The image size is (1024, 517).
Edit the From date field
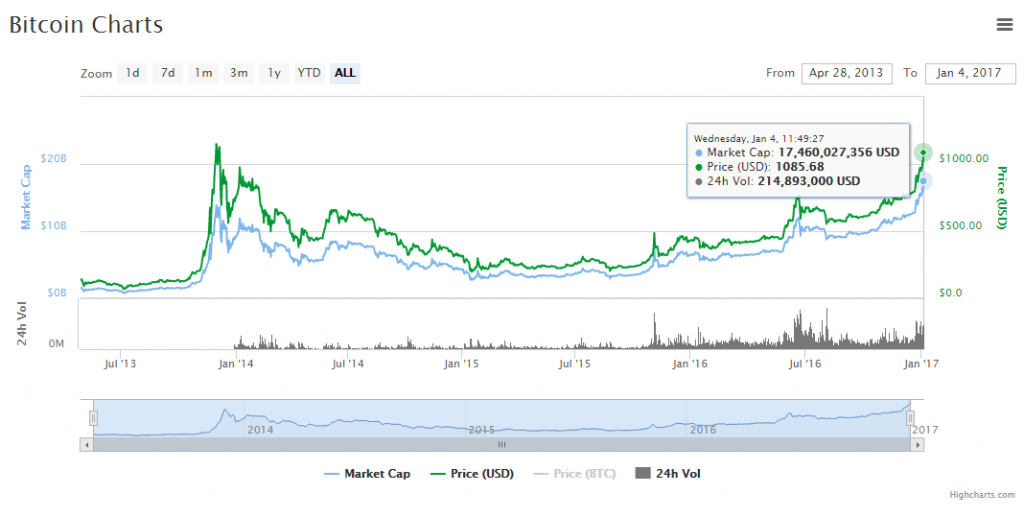846,73
